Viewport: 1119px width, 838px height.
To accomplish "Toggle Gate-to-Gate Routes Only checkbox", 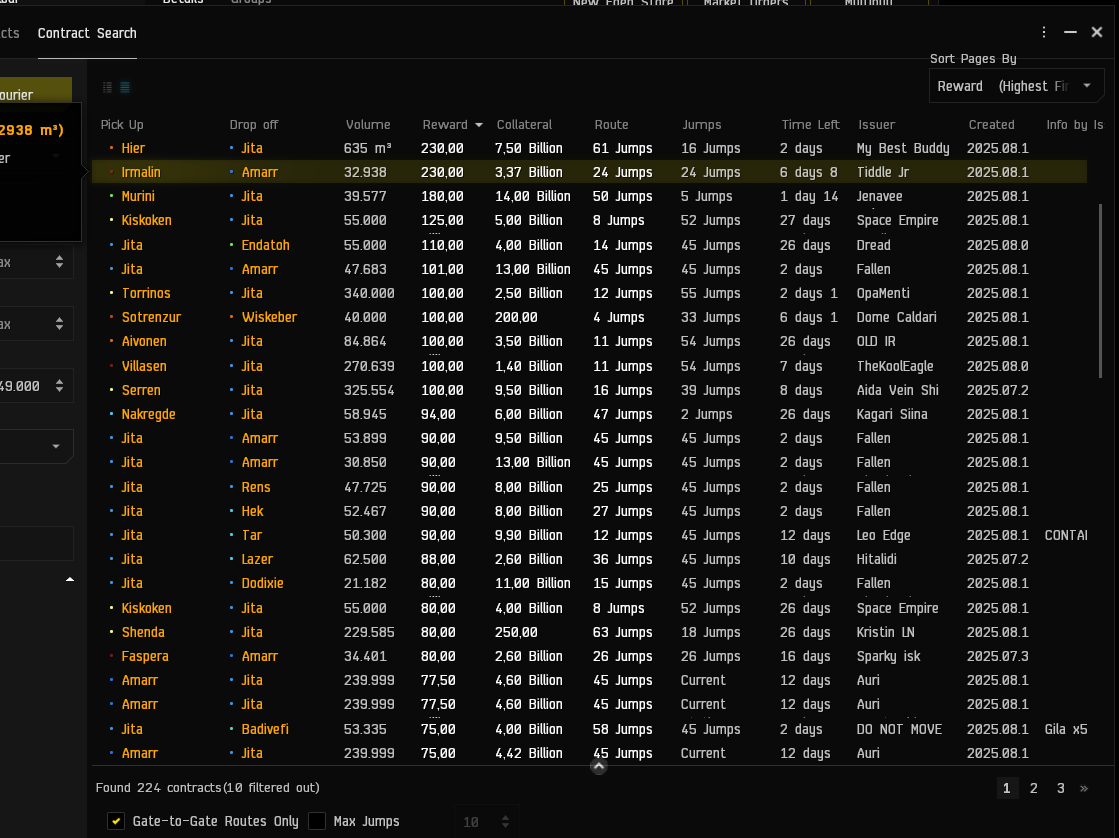I will click(x=116, y=821).
